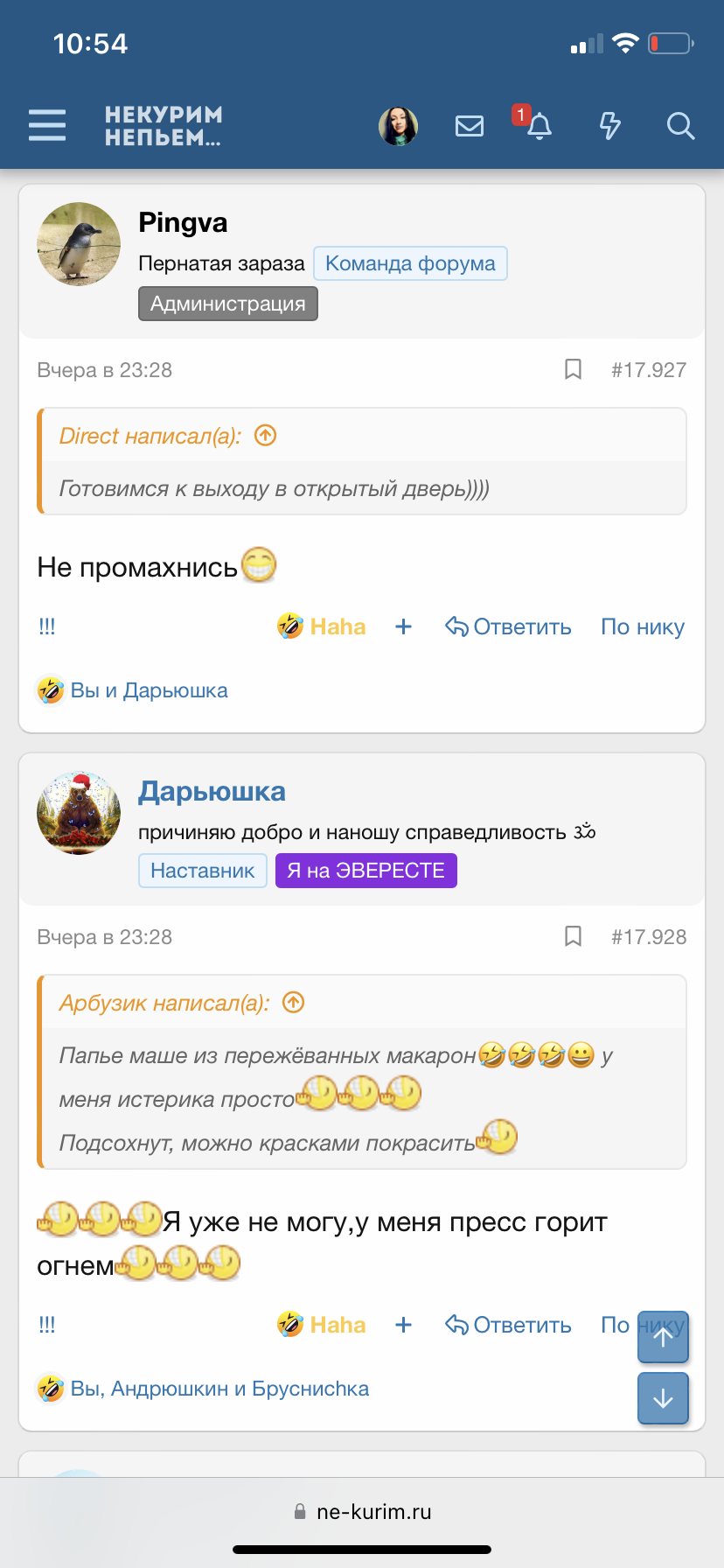Image resolution: width=724 pixels, height=1568 pixels.
Task: Open private messages via envelope icon
Action: [x=470, y=125]
